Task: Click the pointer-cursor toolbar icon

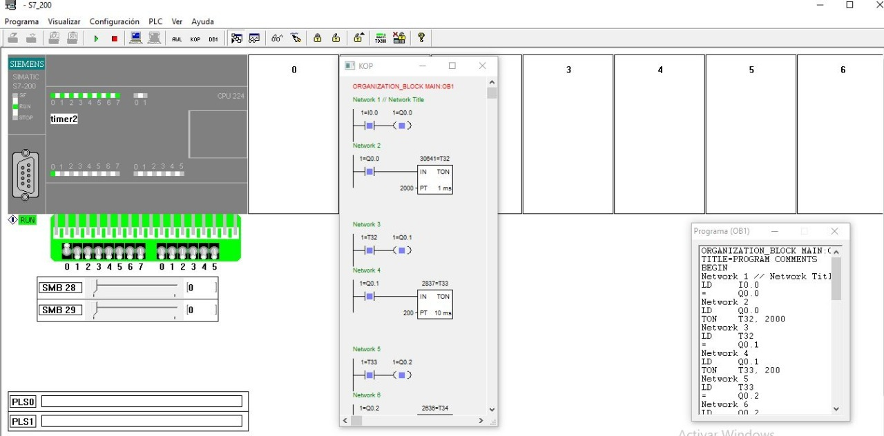Action: 295,38
